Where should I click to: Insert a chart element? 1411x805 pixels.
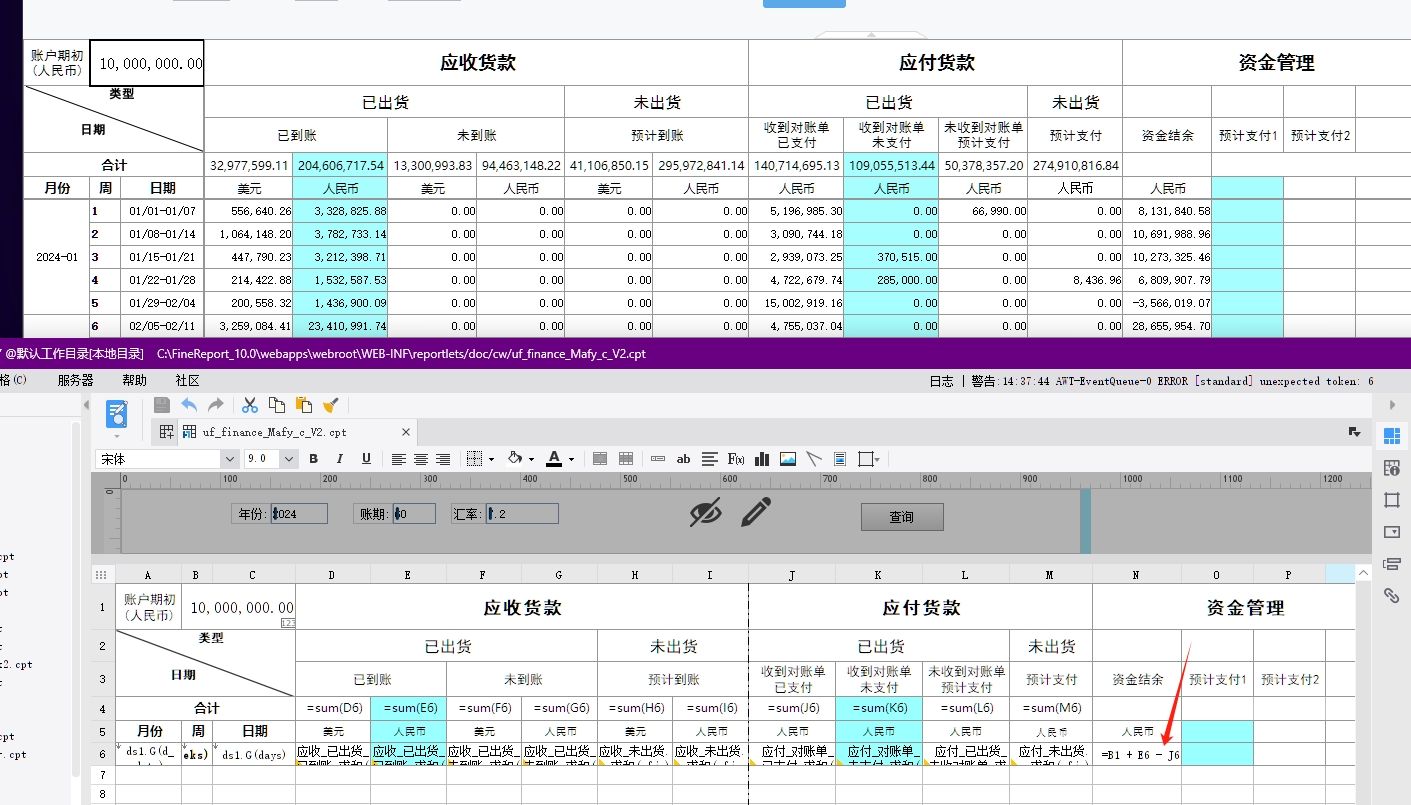click(762, 459)
